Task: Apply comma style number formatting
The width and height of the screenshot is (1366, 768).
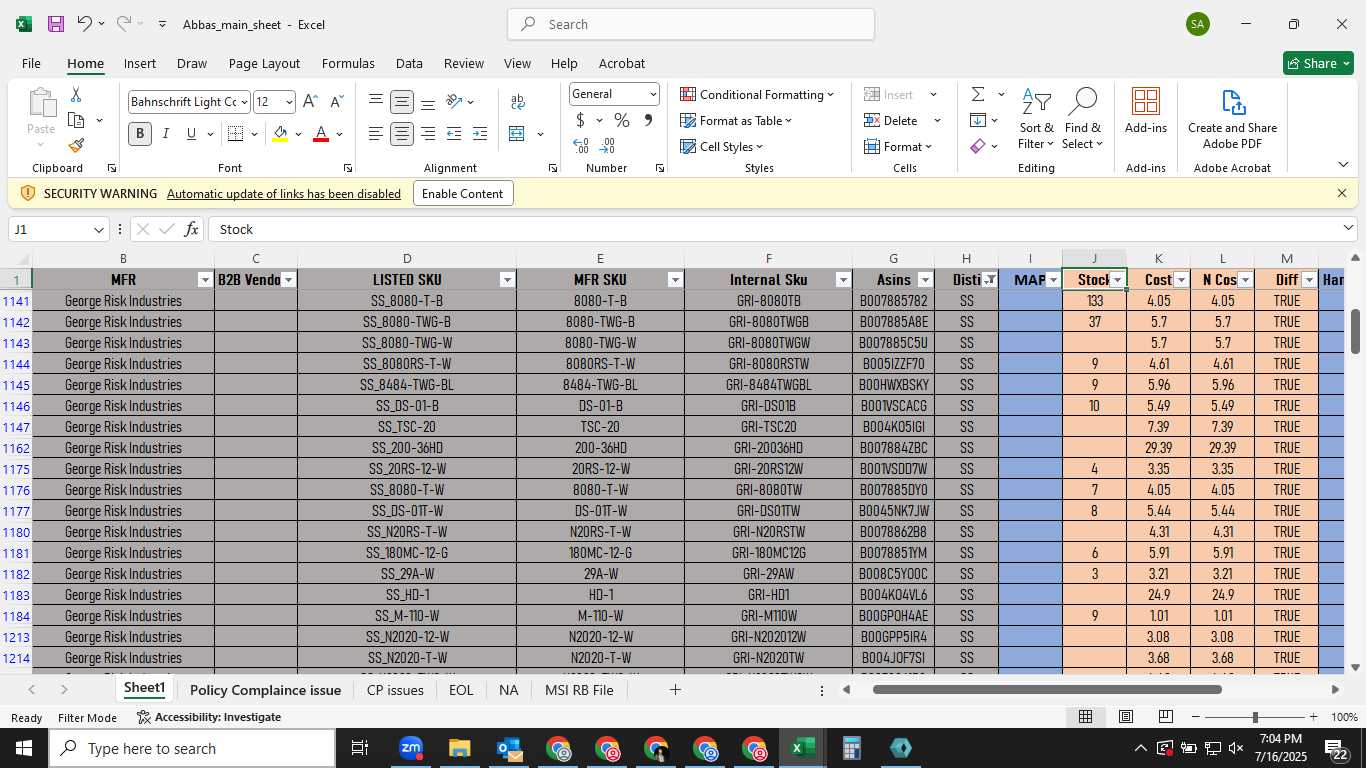Action: pos(648,120)
